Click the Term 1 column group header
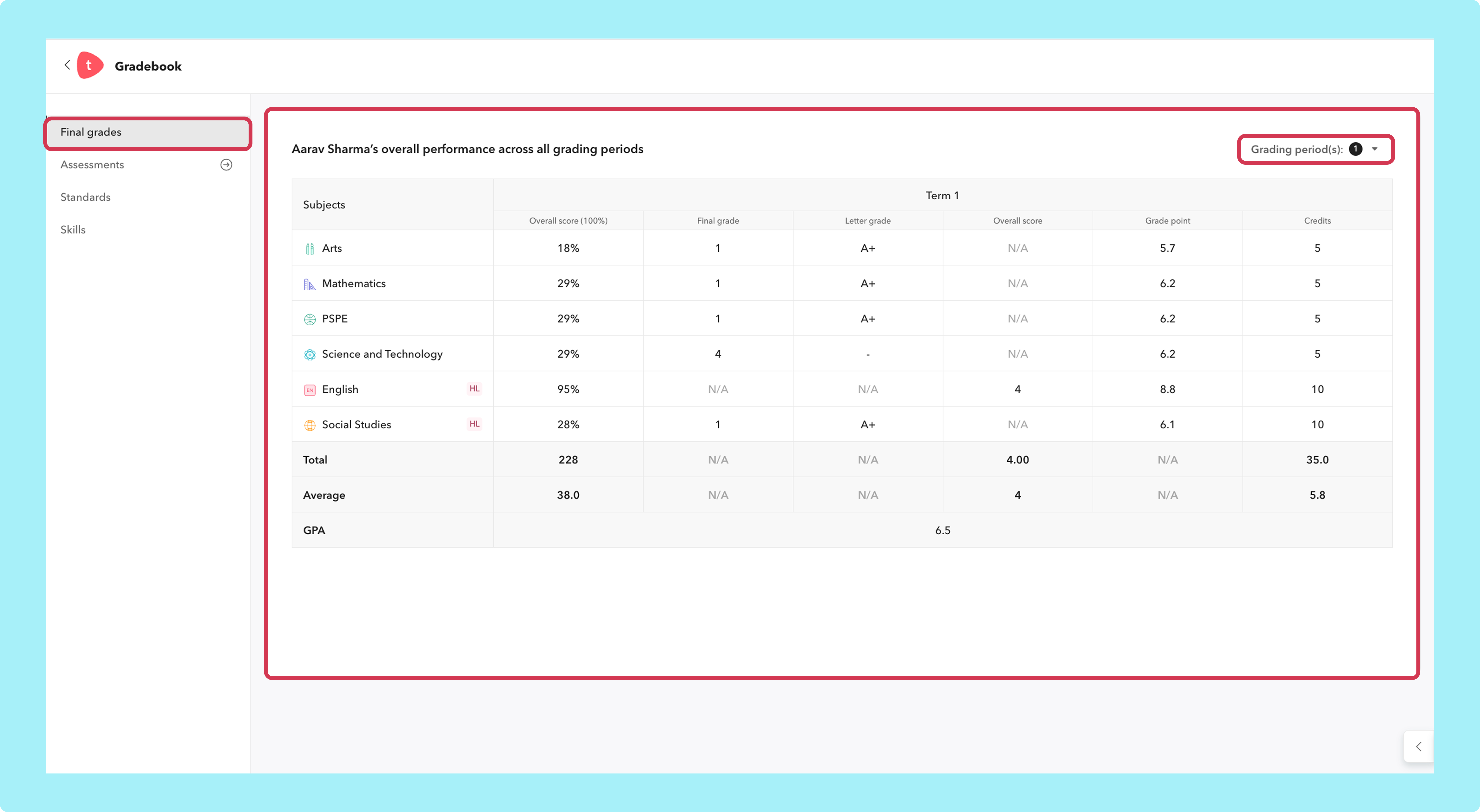This screenshot has width=1480, height=812. (942, 195)
